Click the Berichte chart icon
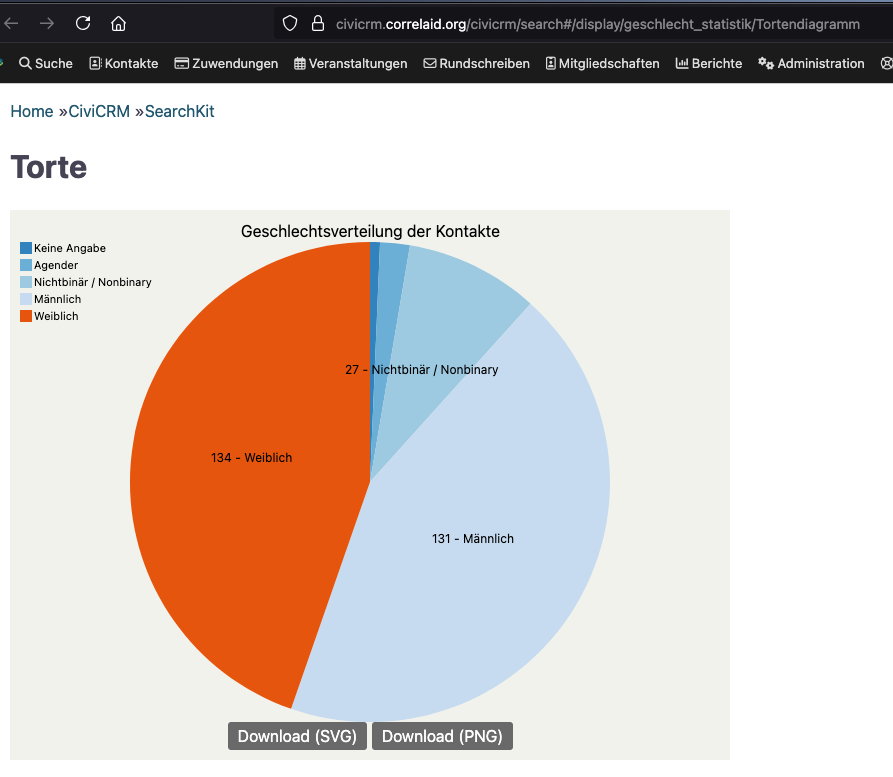 click(x=683, y=63)
